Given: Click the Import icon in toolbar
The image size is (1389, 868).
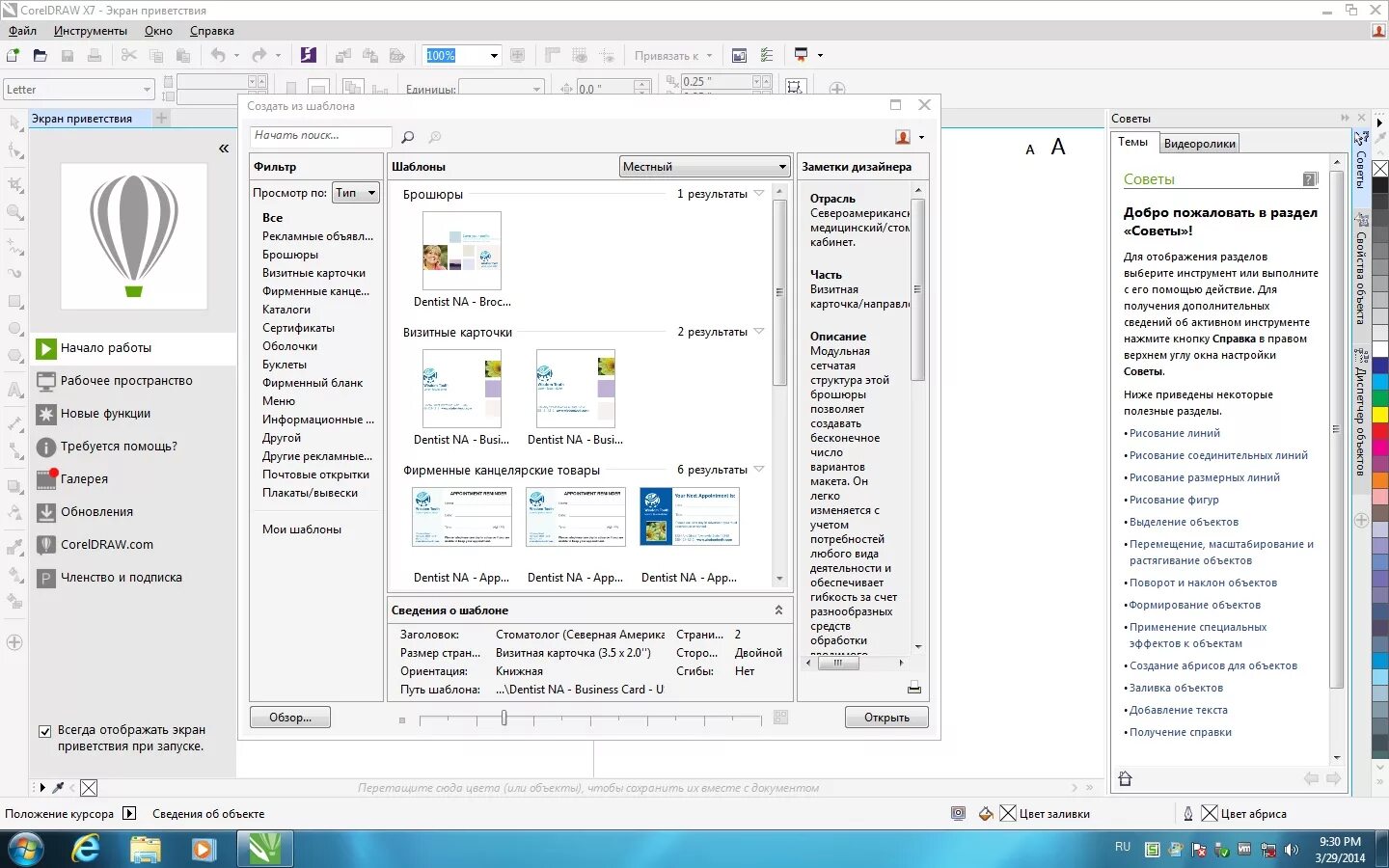Looking at the screenshot, I should coord(342,56).
